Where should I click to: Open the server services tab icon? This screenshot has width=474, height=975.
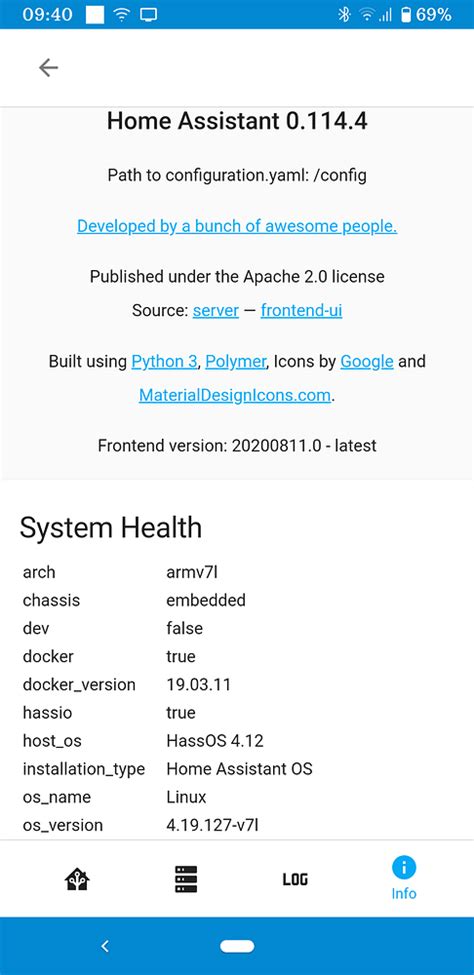tap(185, 879)
